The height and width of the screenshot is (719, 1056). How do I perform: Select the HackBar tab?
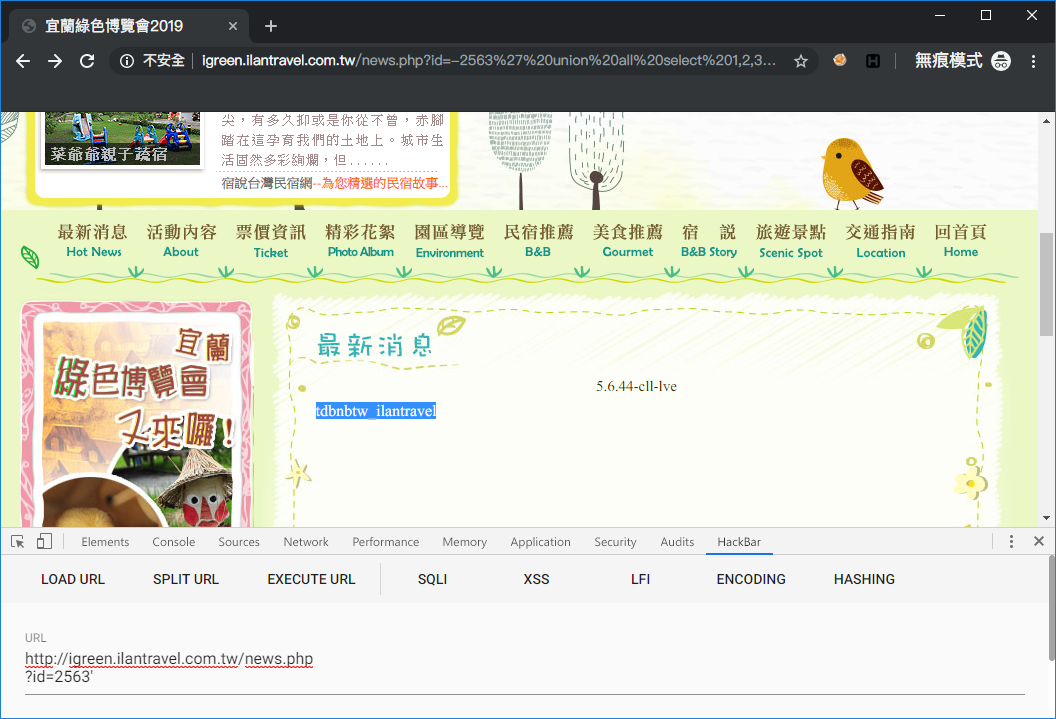[x=739, y=542]
